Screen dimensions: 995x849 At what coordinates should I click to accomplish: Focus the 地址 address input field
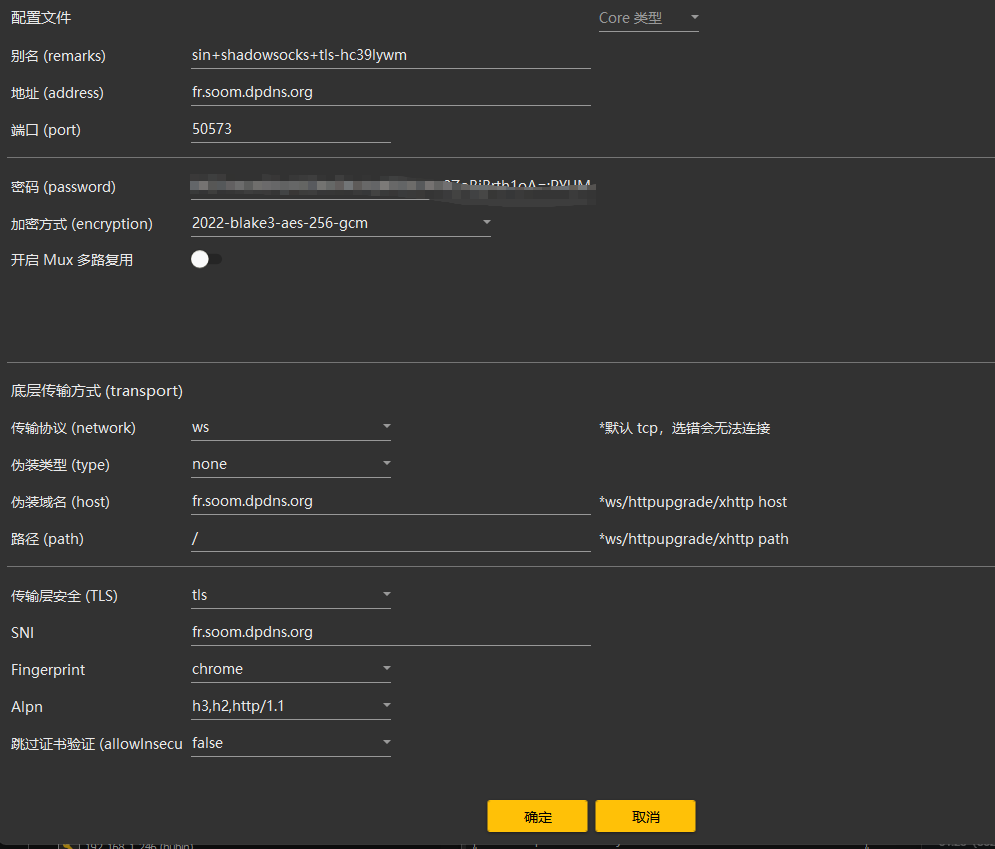pos(390,93)
